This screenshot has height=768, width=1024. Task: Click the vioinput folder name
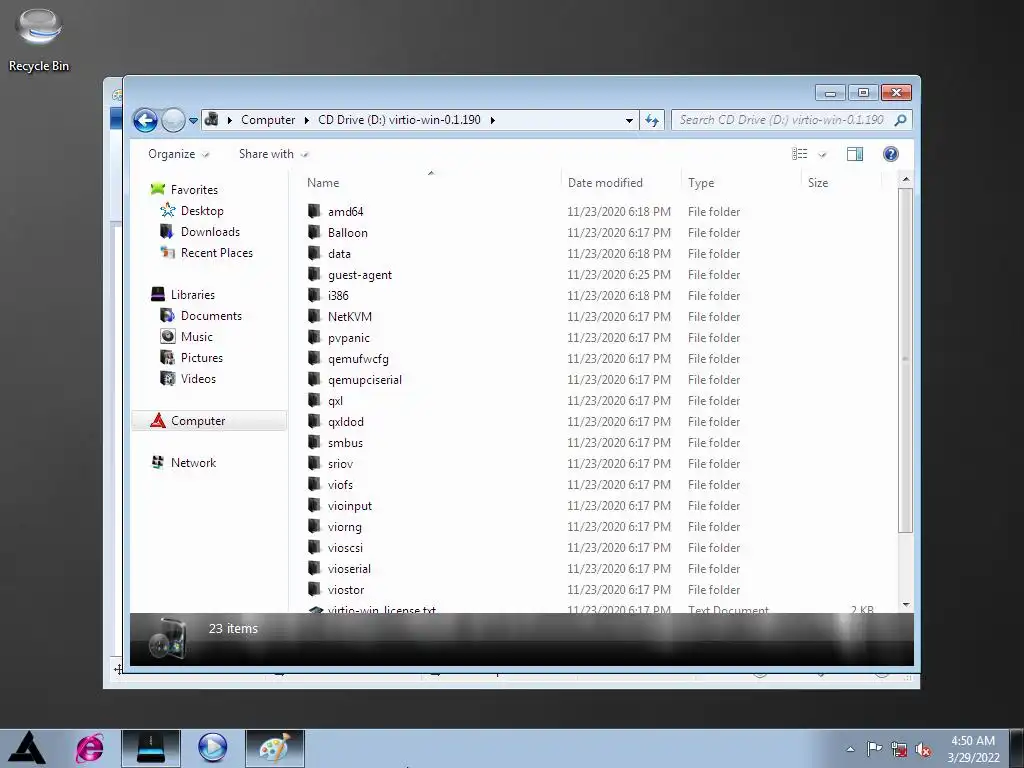click(350, 505)
